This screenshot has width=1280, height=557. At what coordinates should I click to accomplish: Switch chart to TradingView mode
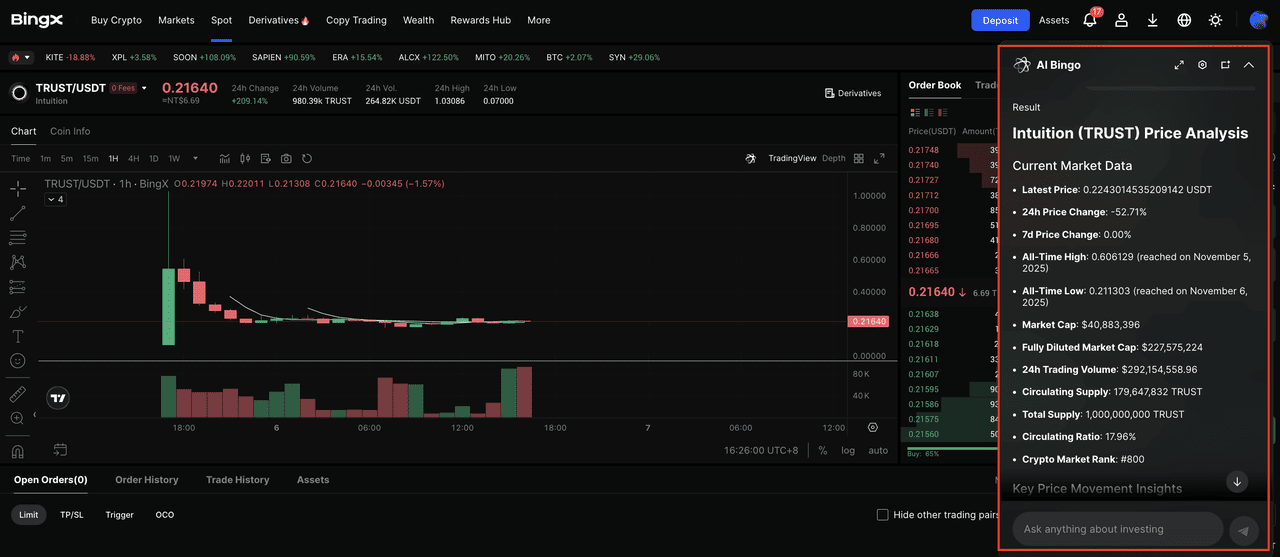[x=792, y=158]
